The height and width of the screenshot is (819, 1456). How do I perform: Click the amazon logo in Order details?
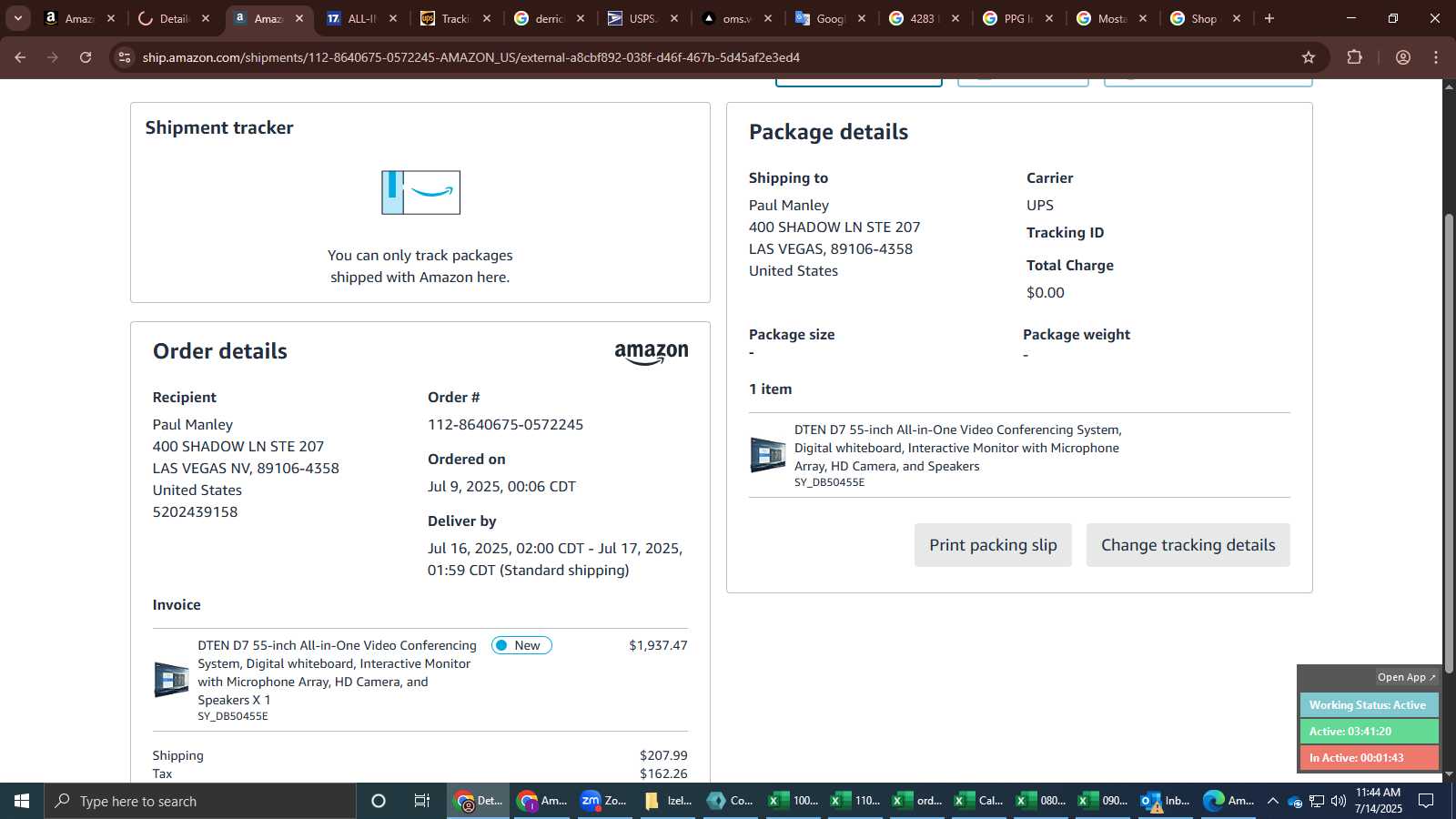point(652,354)
